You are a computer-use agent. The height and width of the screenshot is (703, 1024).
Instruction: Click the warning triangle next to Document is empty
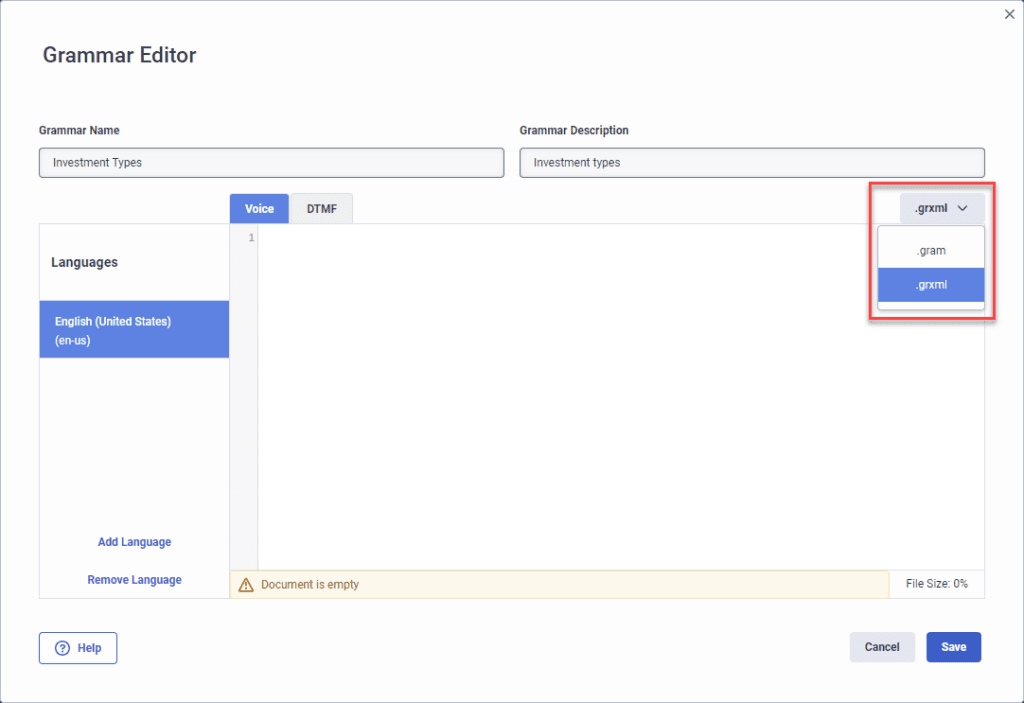click(245, 584)
